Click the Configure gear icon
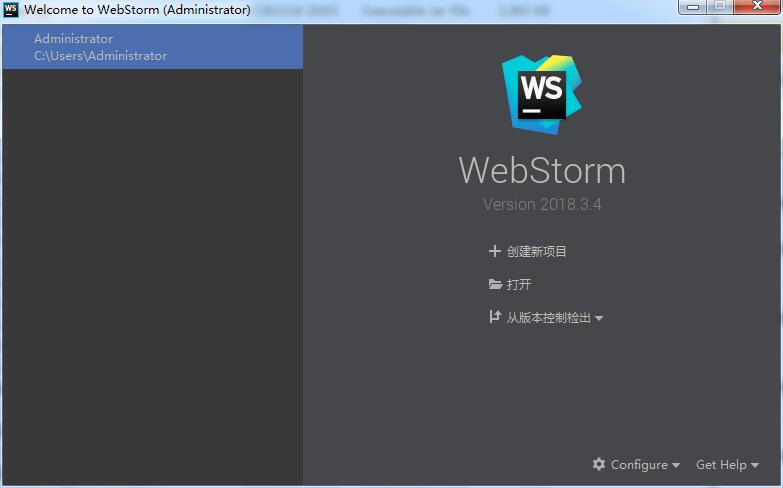The image size is (783, 488). 599,464
